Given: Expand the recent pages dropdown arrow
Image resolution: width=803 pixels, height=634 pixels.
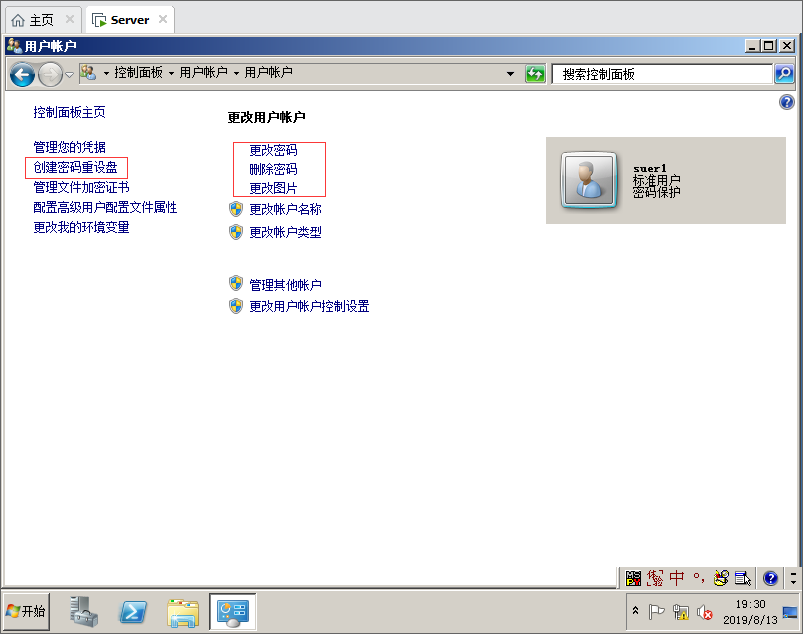Looking at the screenshot, I should point(69,75).
